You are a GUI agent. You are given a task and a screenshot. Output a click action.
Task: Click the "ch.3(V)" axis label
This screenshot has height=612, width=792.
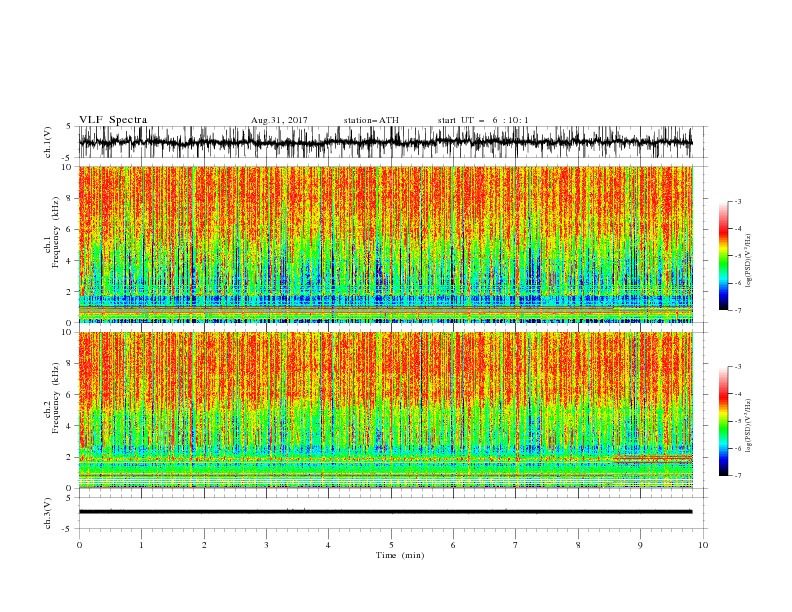point(48,513)
